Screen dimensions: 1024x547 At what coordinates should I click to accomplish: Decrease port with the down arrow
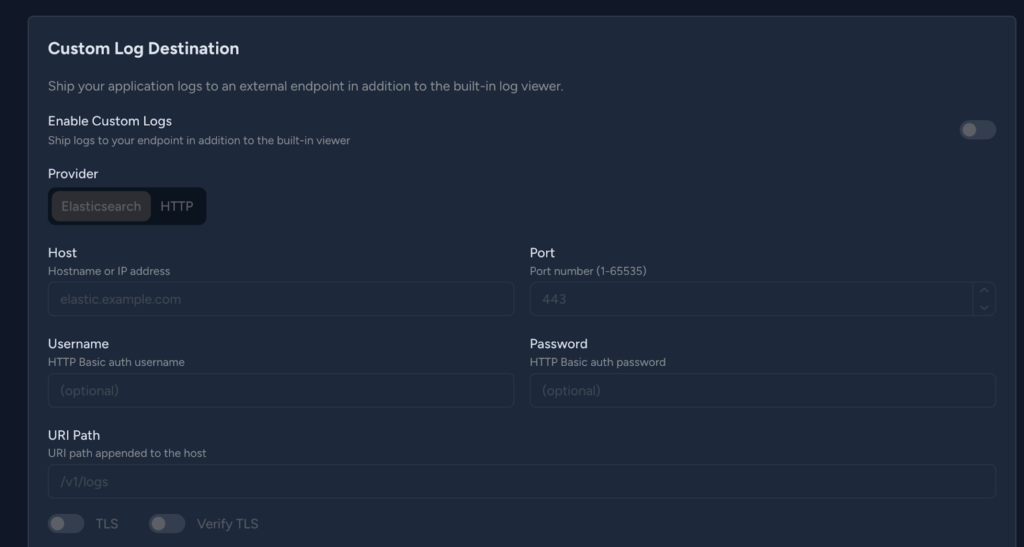coord(984,307)
